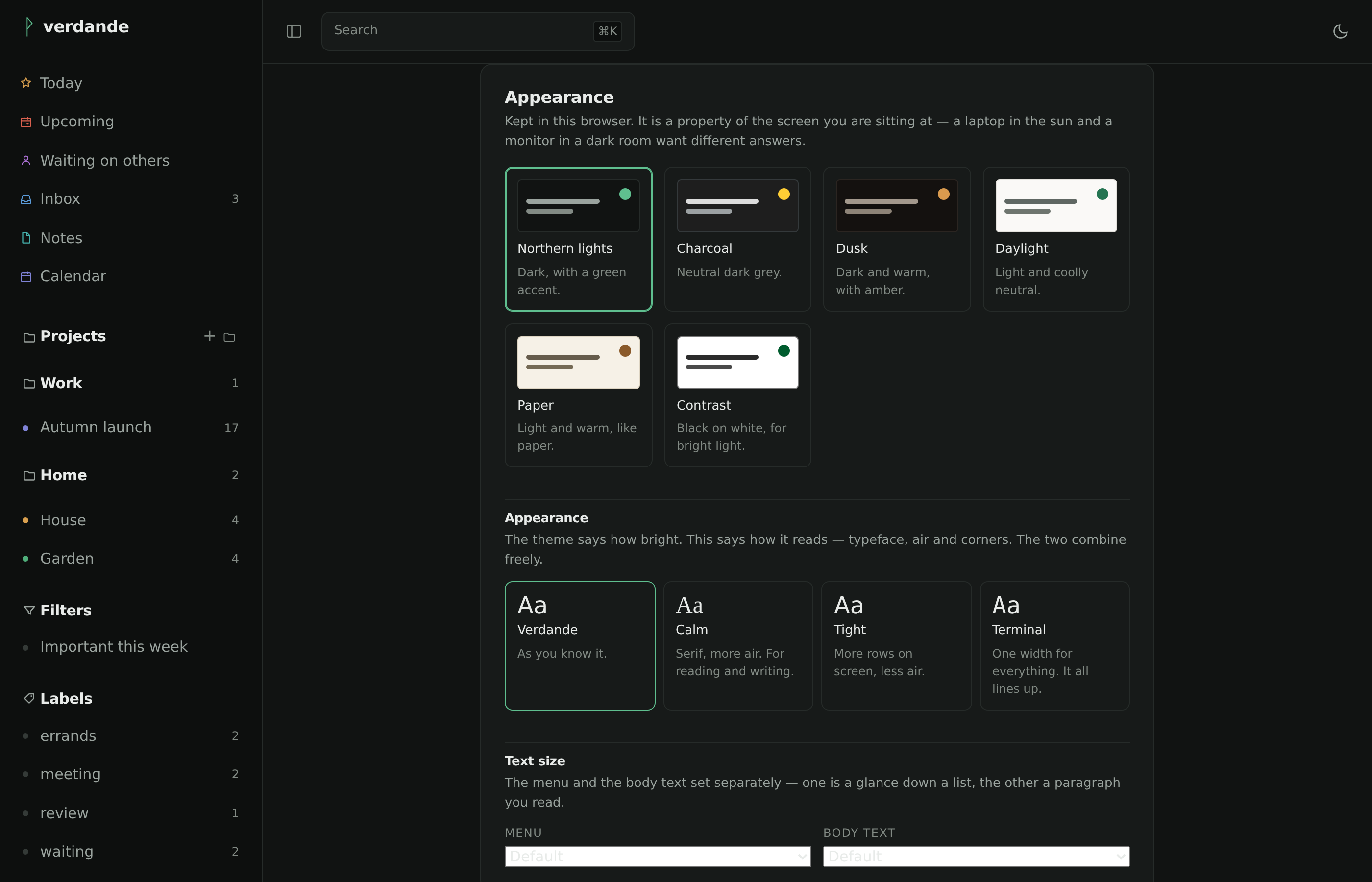Screen dimensions: 1372x882
Task: Select the Paper theme card
Action: tap(578, 395)
